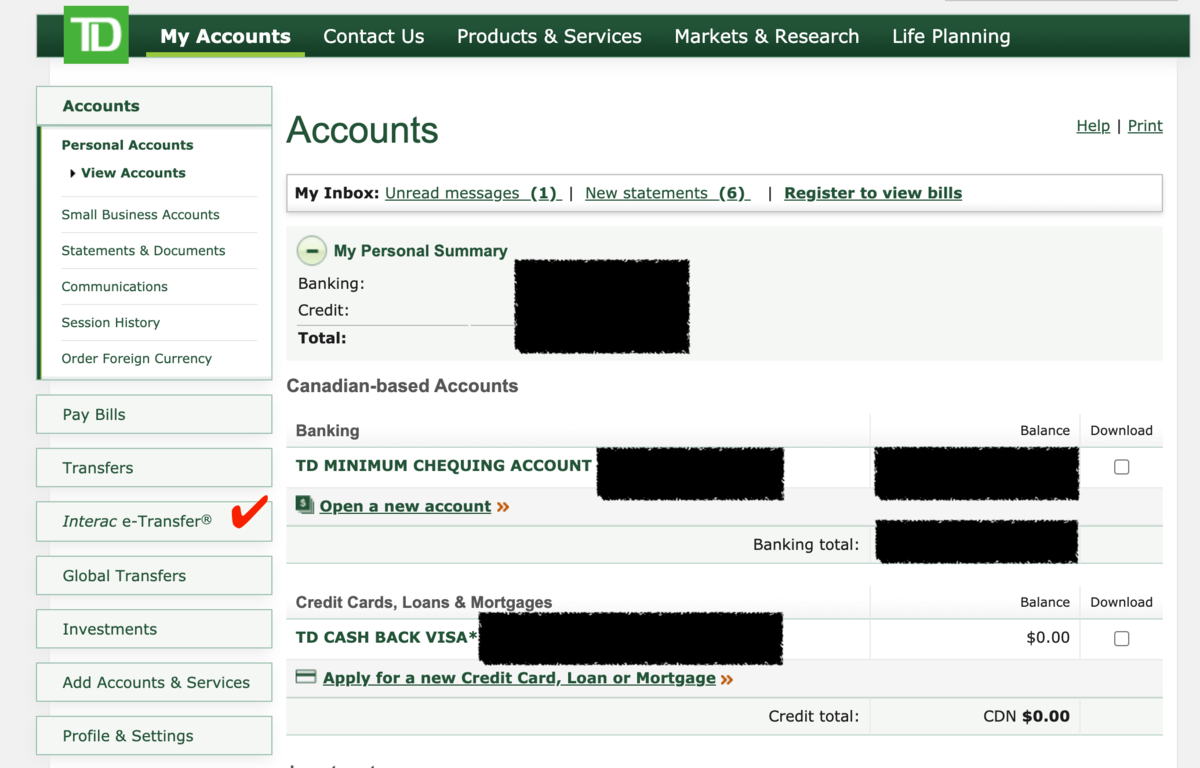Open Markets & Research menu

pos(767,36)
